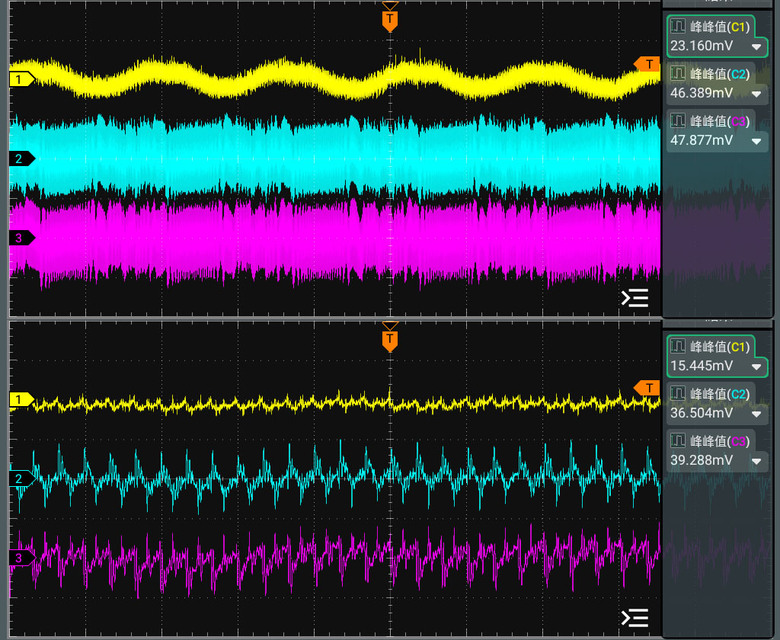Image resolution: width=780 pixels, height=640 pixels.
Task: Select channel 1 marker in top waveform
Action: [x=21, y=79]
